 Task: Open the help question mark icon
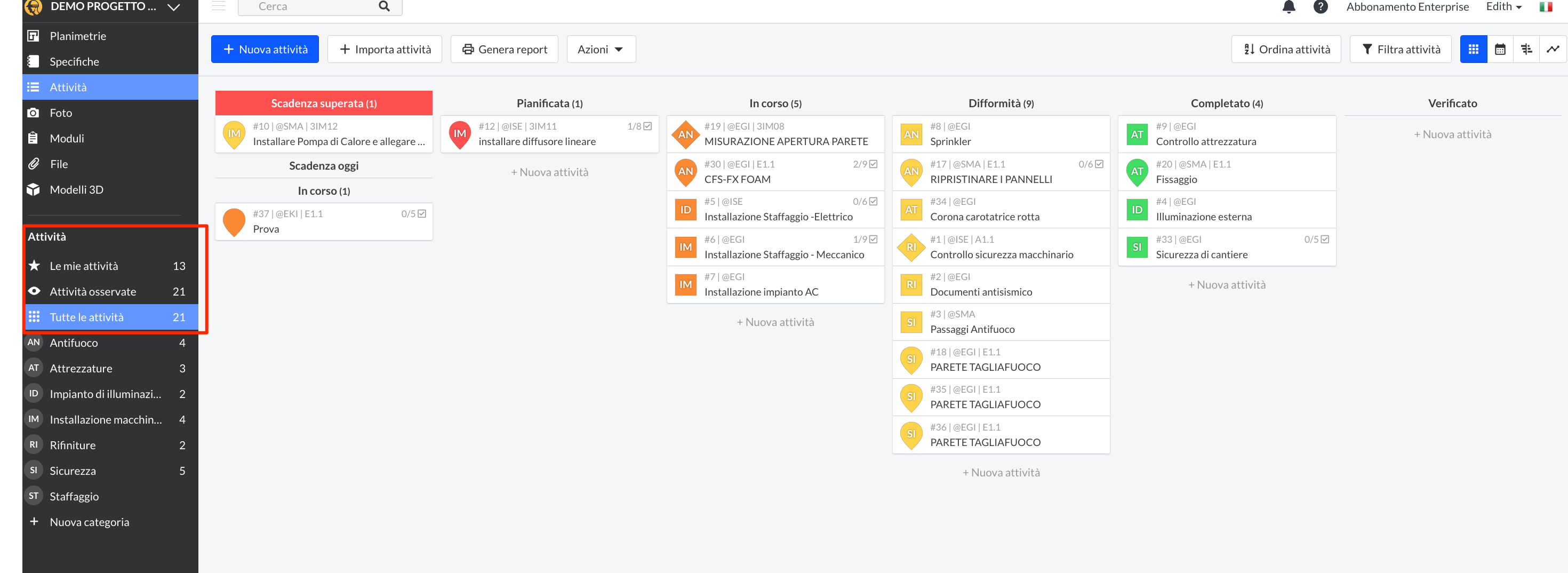point(1320,7)
